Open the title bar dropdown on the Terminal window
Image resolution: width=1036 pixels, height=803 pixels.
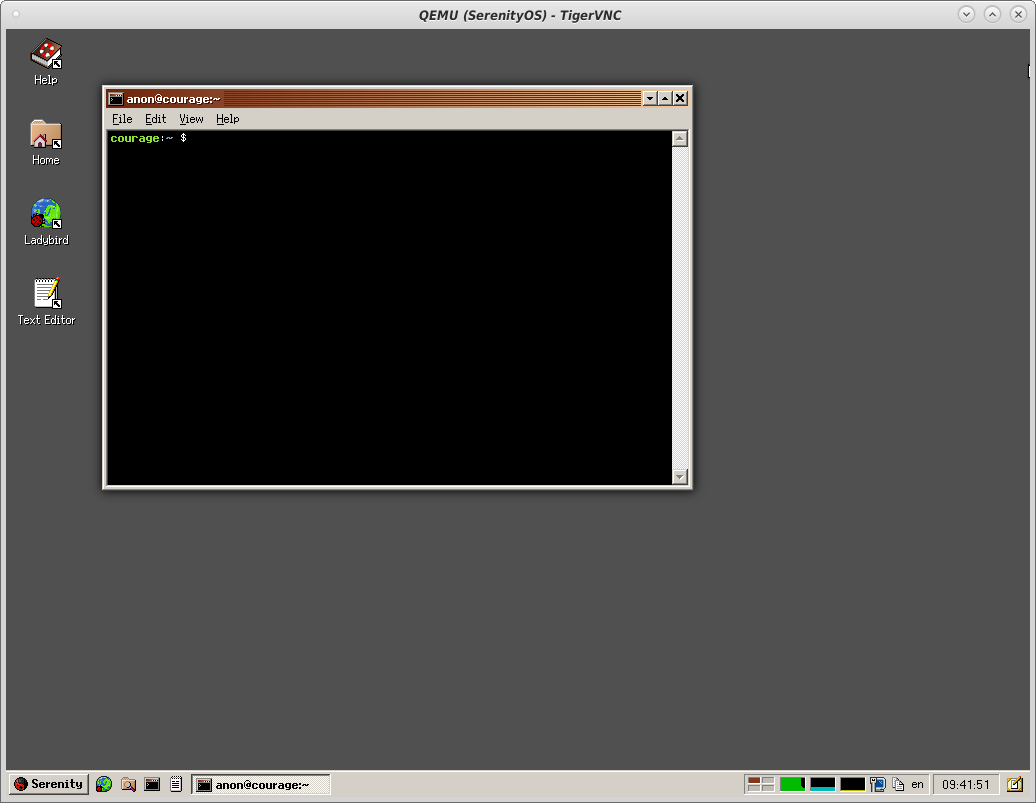649,98
